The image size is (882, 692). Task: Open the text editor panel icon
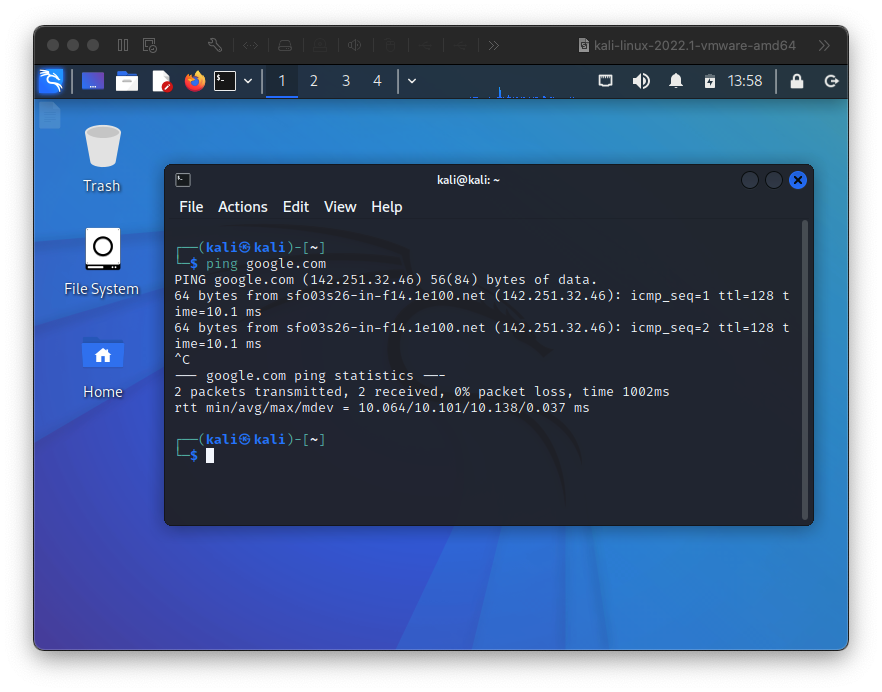point(161,81)
